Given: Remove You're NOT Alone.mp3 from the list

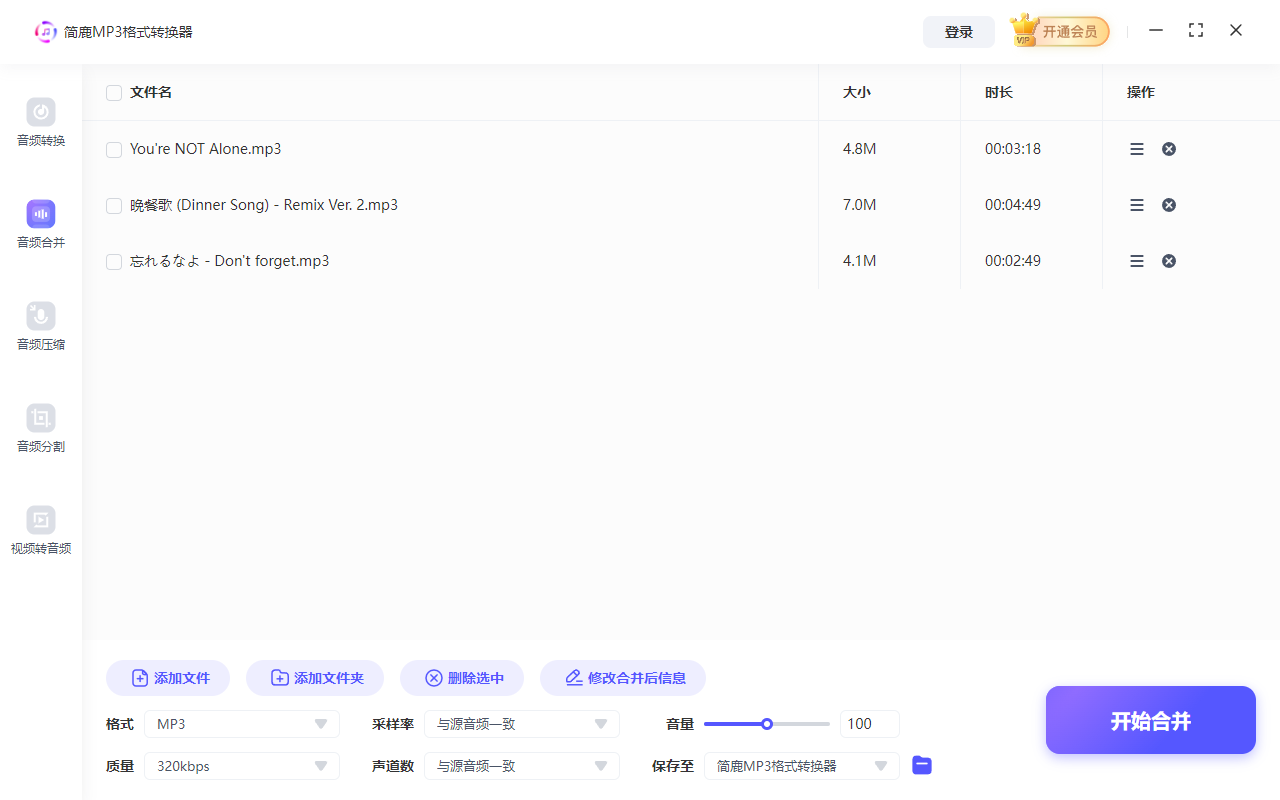Looking at the screenshot, I should [x=1169, y=149].
